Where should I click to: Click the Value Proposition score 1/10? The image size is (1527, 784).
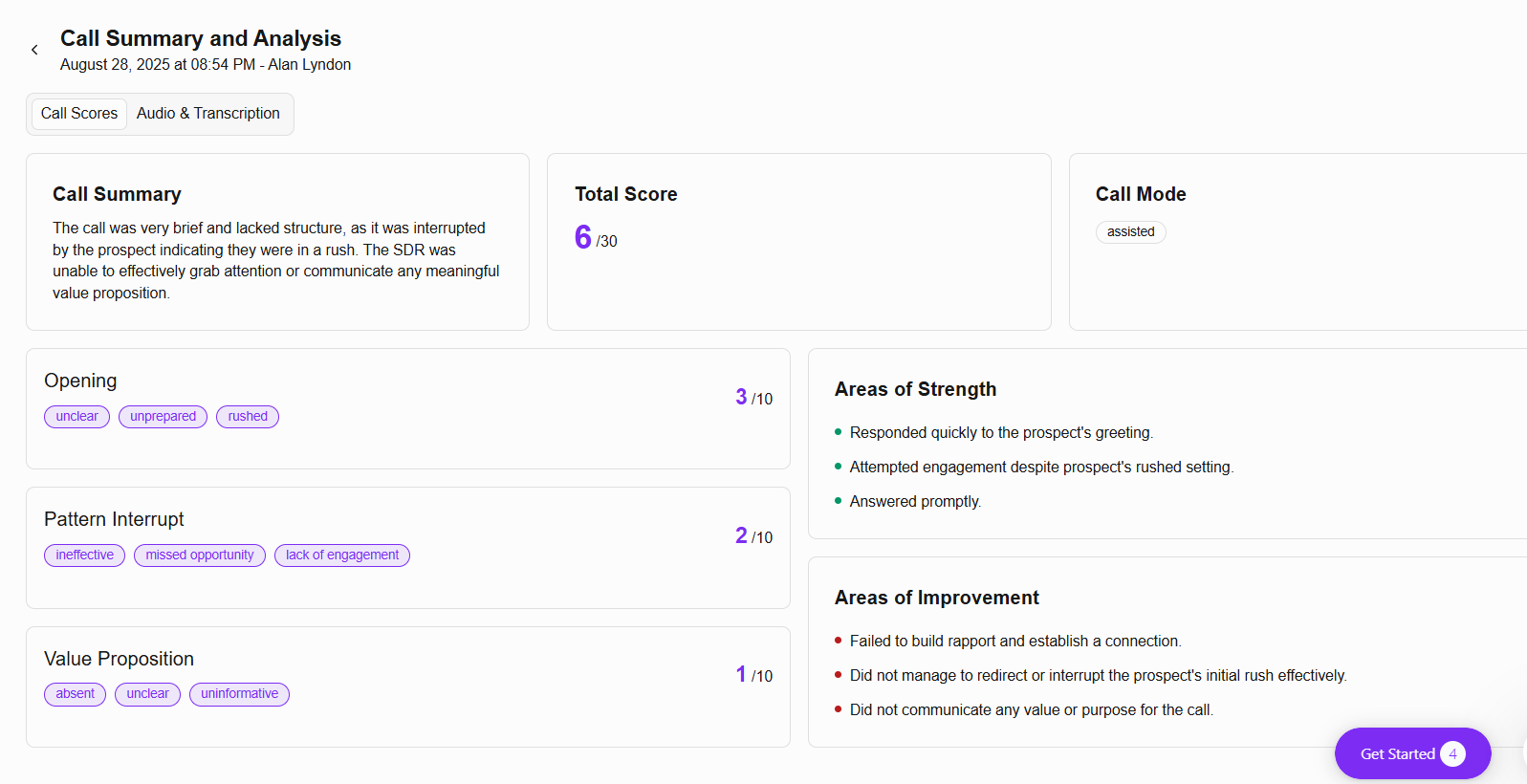tap(753, 674)
